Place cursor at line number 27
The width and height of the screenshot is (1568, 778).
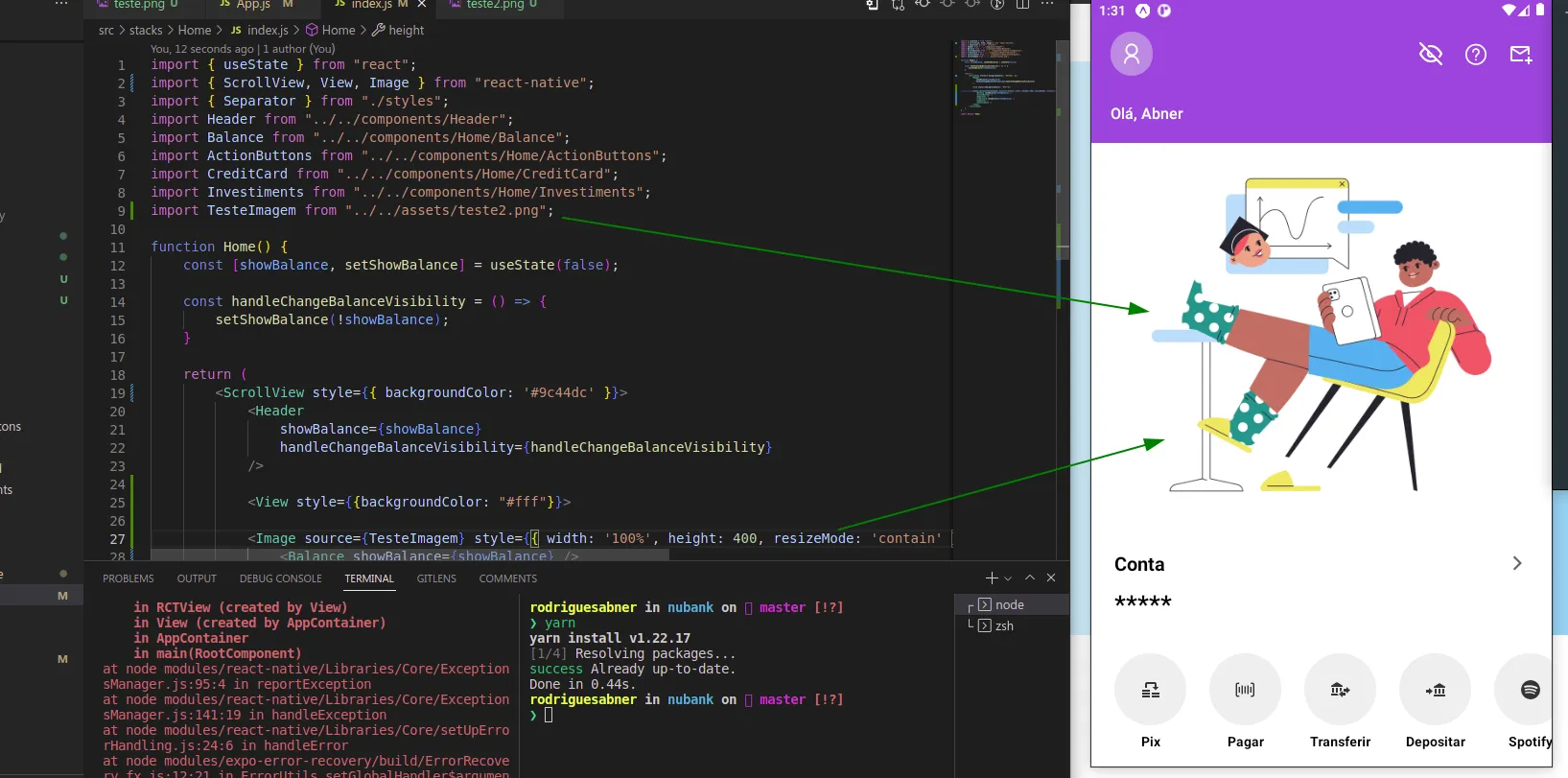(x=118, y=539)
